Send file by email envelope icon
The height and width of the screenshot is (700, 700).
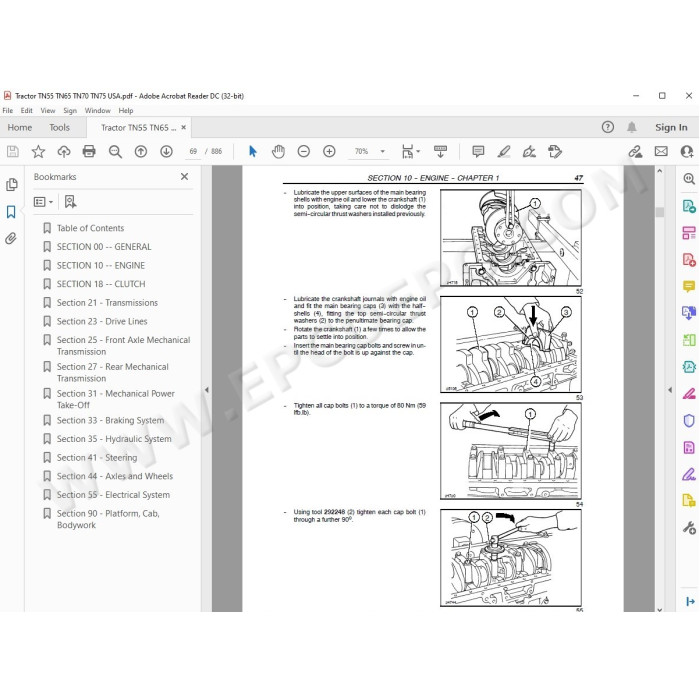[x=661, y=152]
